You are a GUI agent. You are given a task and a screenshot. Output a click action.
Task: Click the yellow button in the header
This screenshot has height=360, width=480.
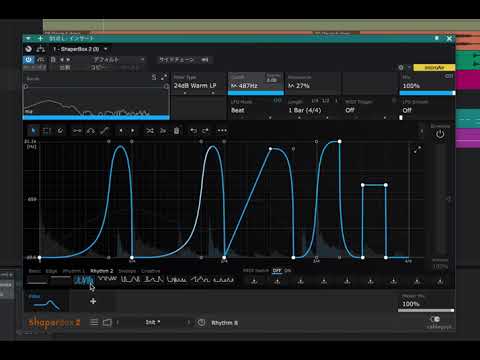point(434,68)
